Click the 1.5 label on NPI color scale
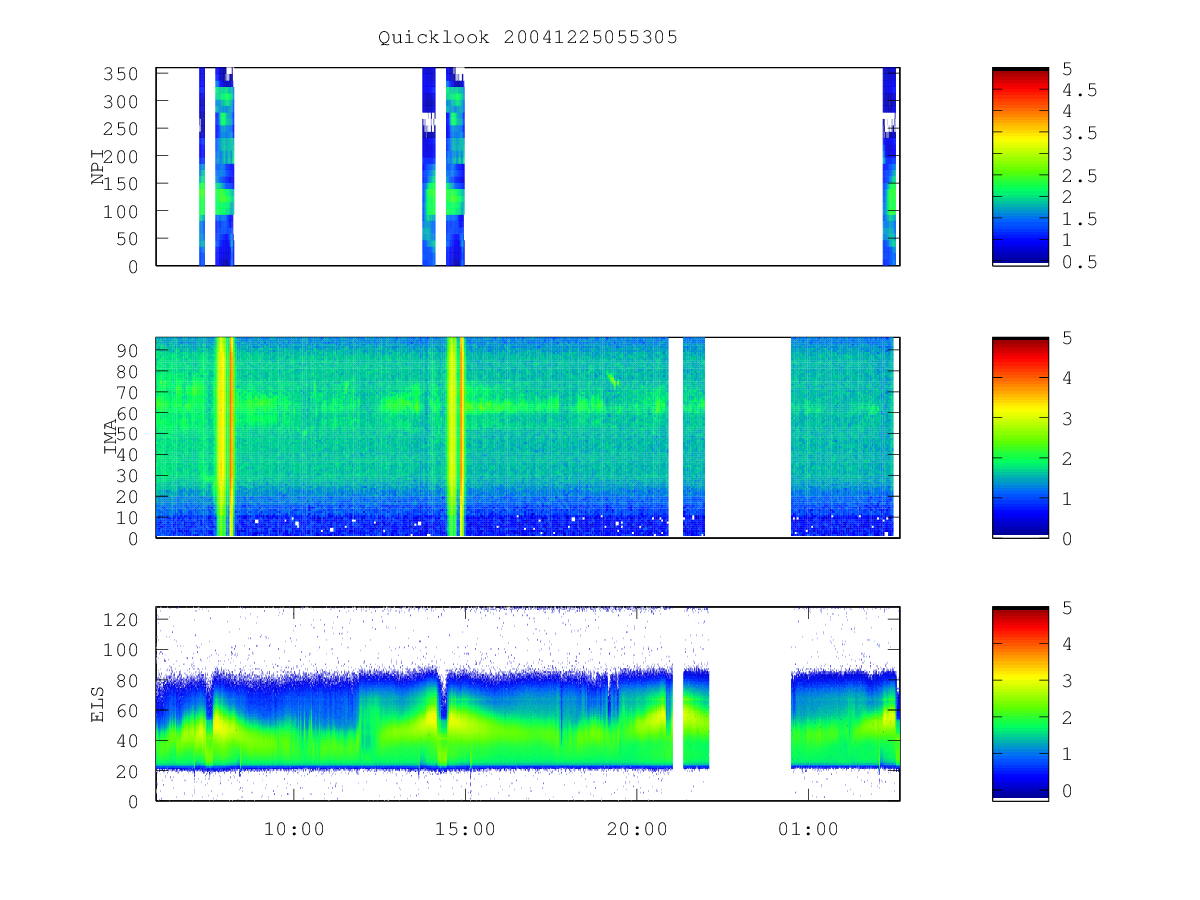Screen dimensions: 1200x900 [1079, 219]
